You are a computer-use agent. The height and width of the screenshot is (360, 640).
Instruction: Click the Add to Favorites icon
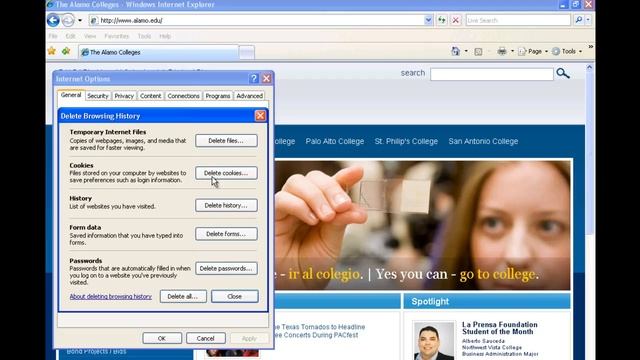66,51
